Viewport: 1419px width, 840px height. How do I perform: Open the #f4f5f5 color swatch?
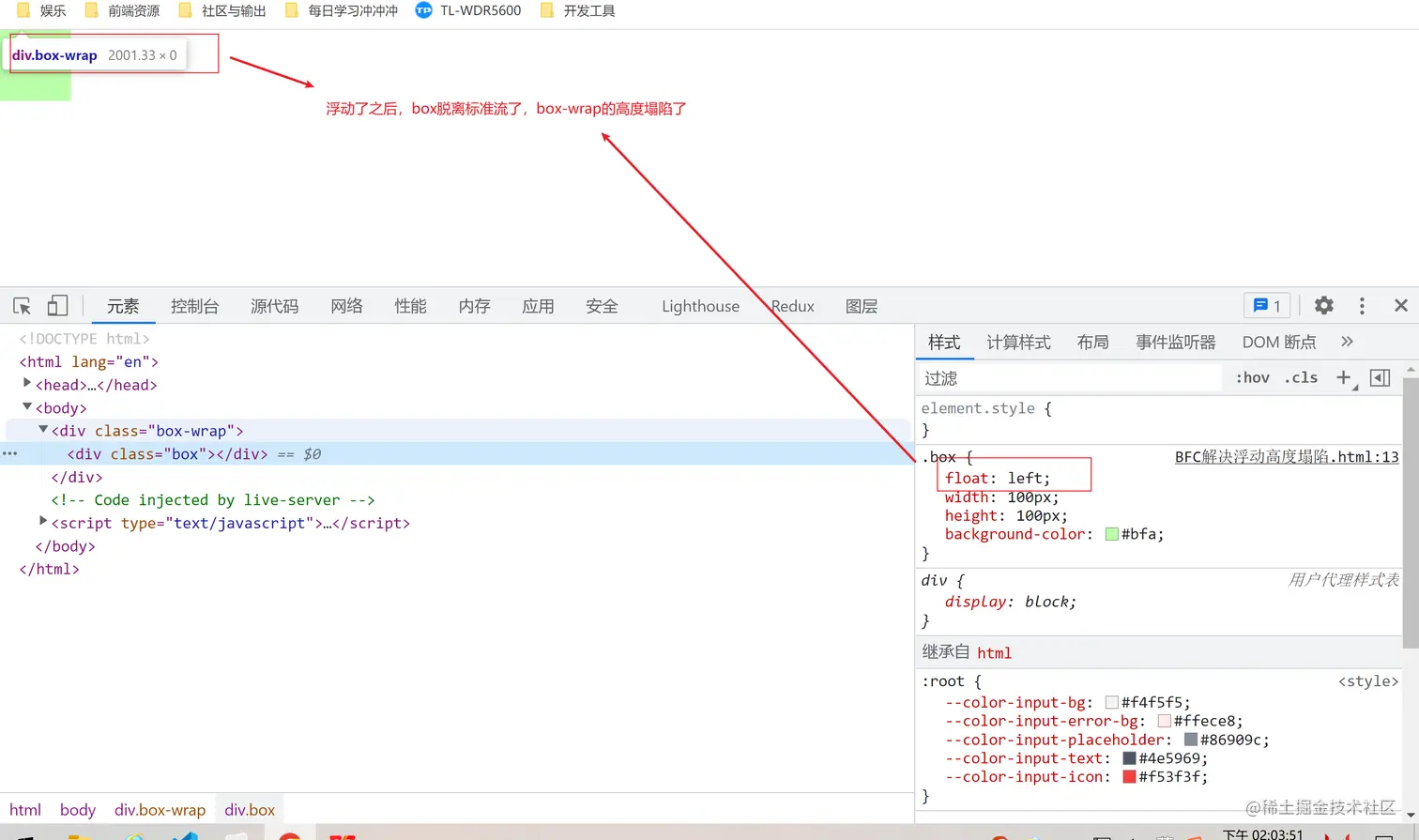pos(1112,702)
